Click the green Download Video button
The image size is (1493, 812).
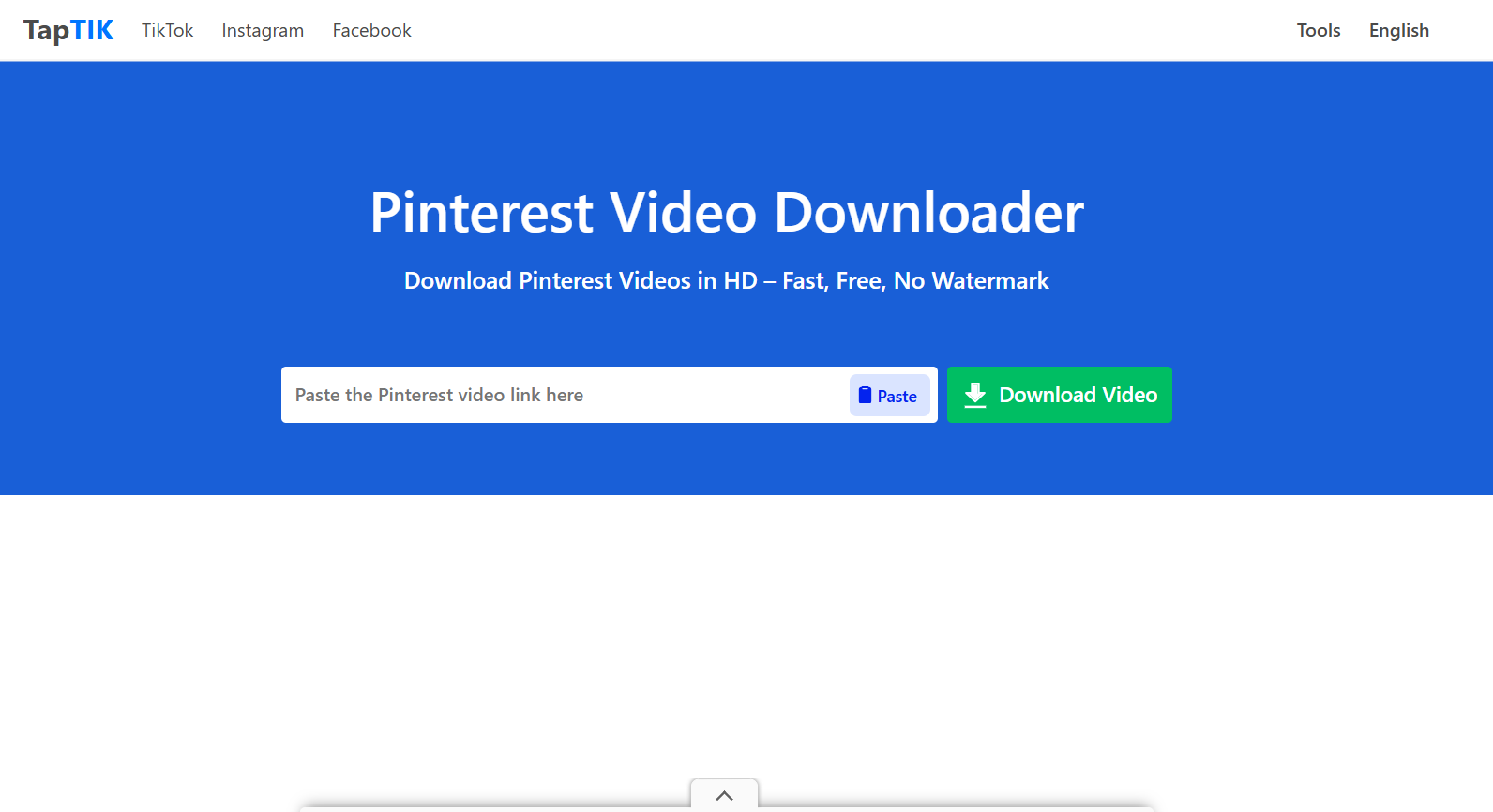[1059, 395]
